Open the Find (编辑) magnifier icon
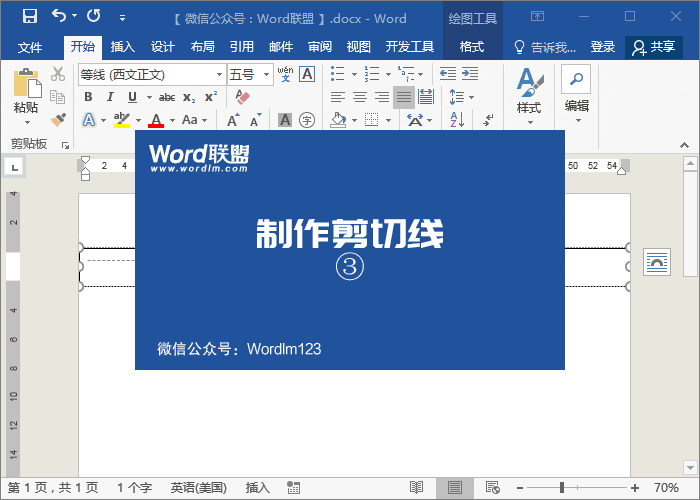 click(576, 79)
